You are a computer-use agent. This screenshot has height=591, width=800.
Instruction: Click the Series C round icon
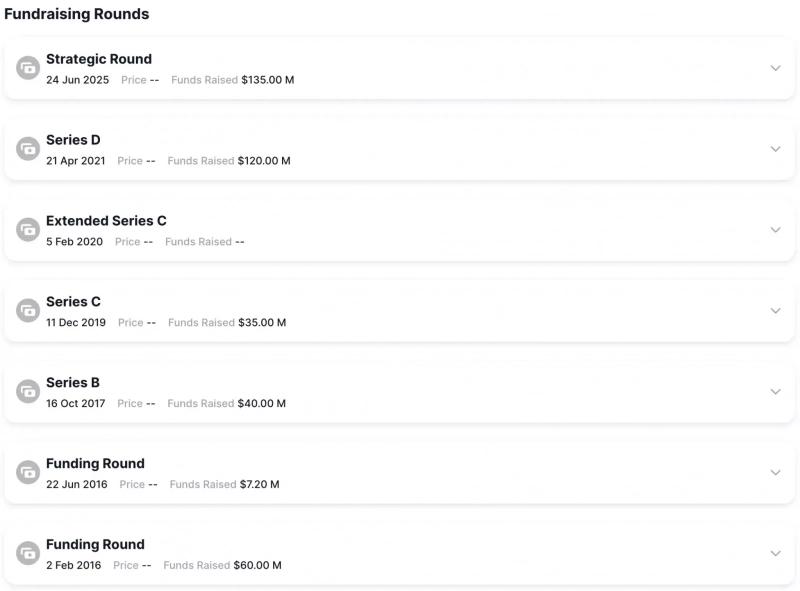(28, 310)
